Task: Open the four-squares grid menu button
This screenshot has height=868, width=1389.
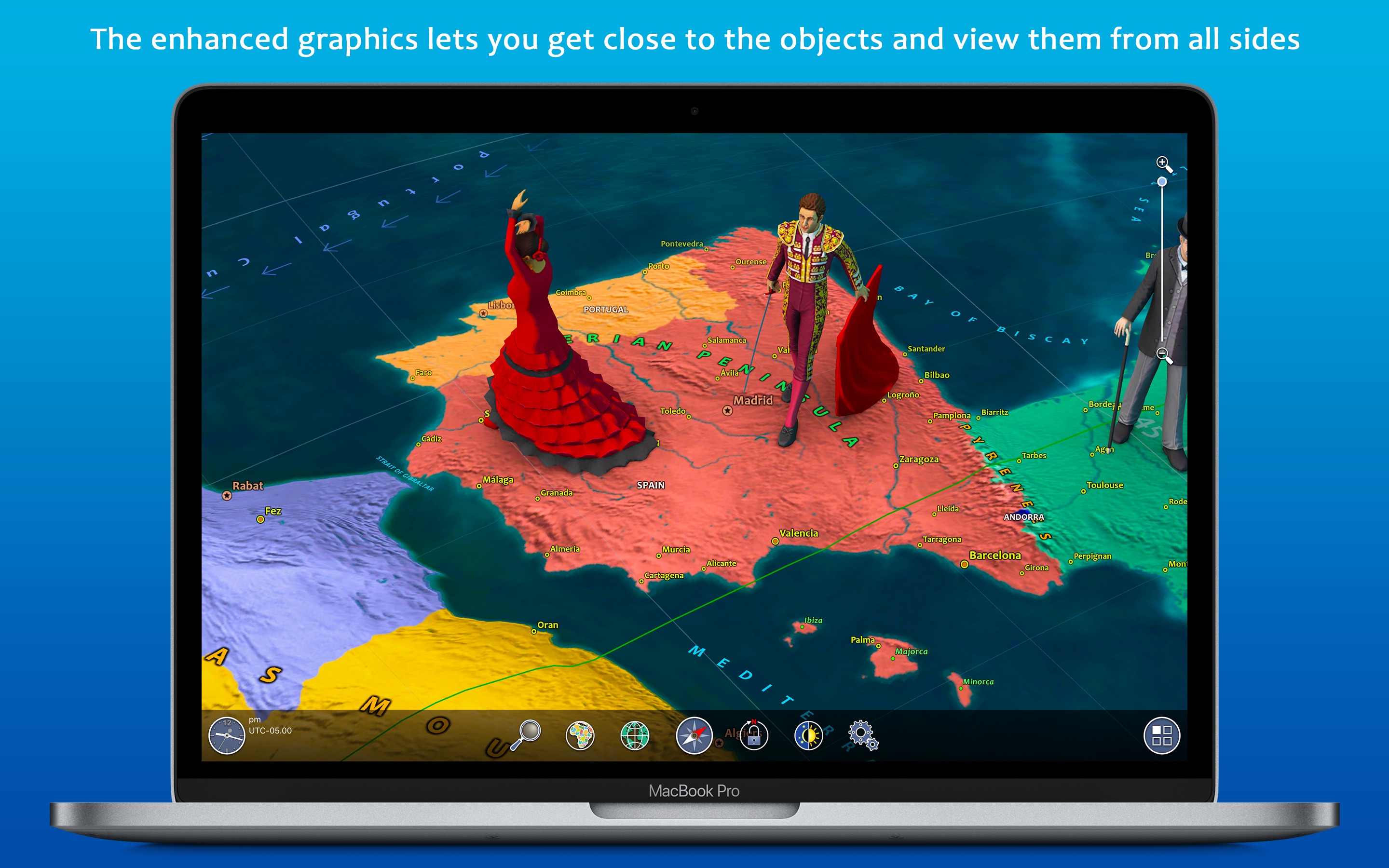Action: pos(1162,735)
